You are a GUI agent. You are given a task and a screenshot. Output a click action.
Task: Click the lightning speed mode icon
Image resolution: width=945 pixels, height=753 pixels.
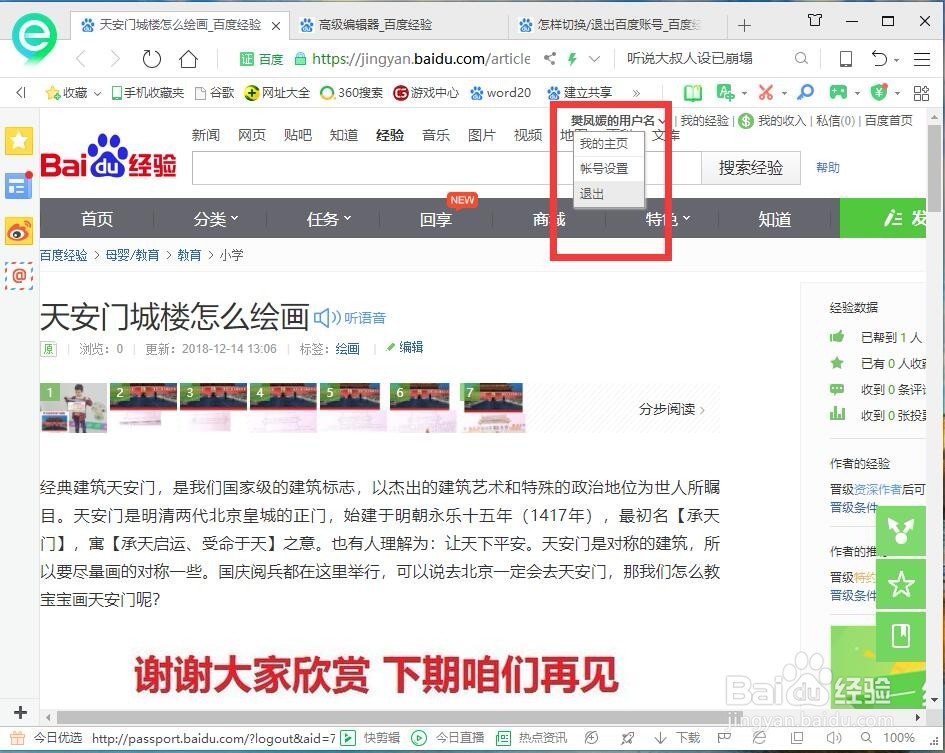(572, 58)
